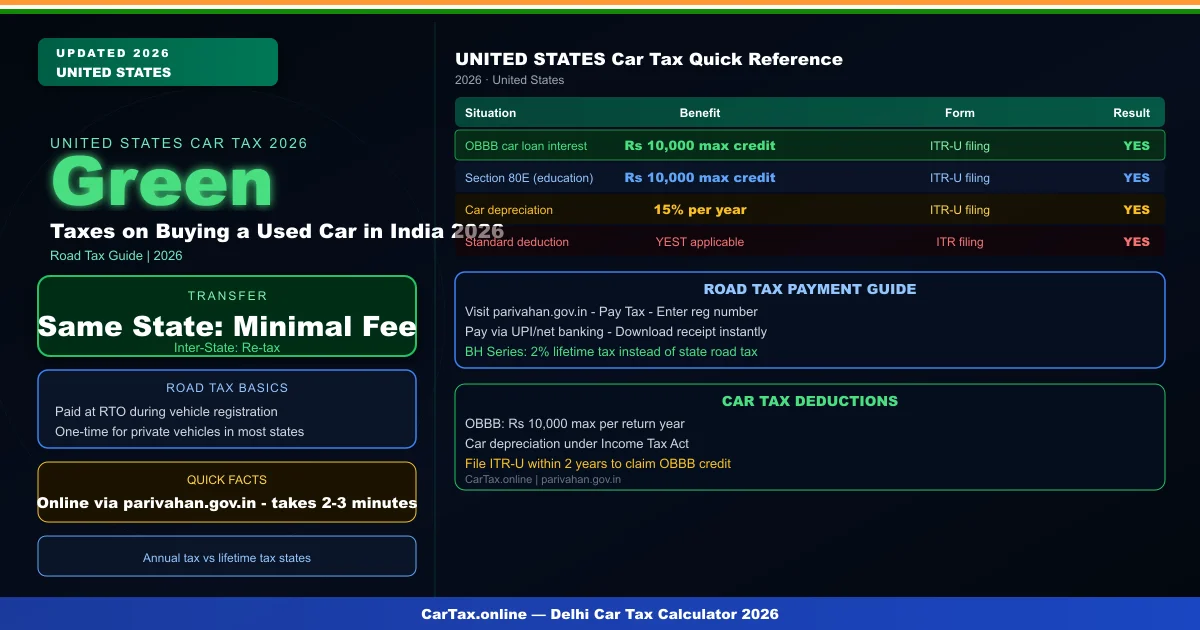The width and height of the screenshot is (1200, 630).
Task: Click the 'YEST applicable' benefit cell
Action: (x=700, y=242)
